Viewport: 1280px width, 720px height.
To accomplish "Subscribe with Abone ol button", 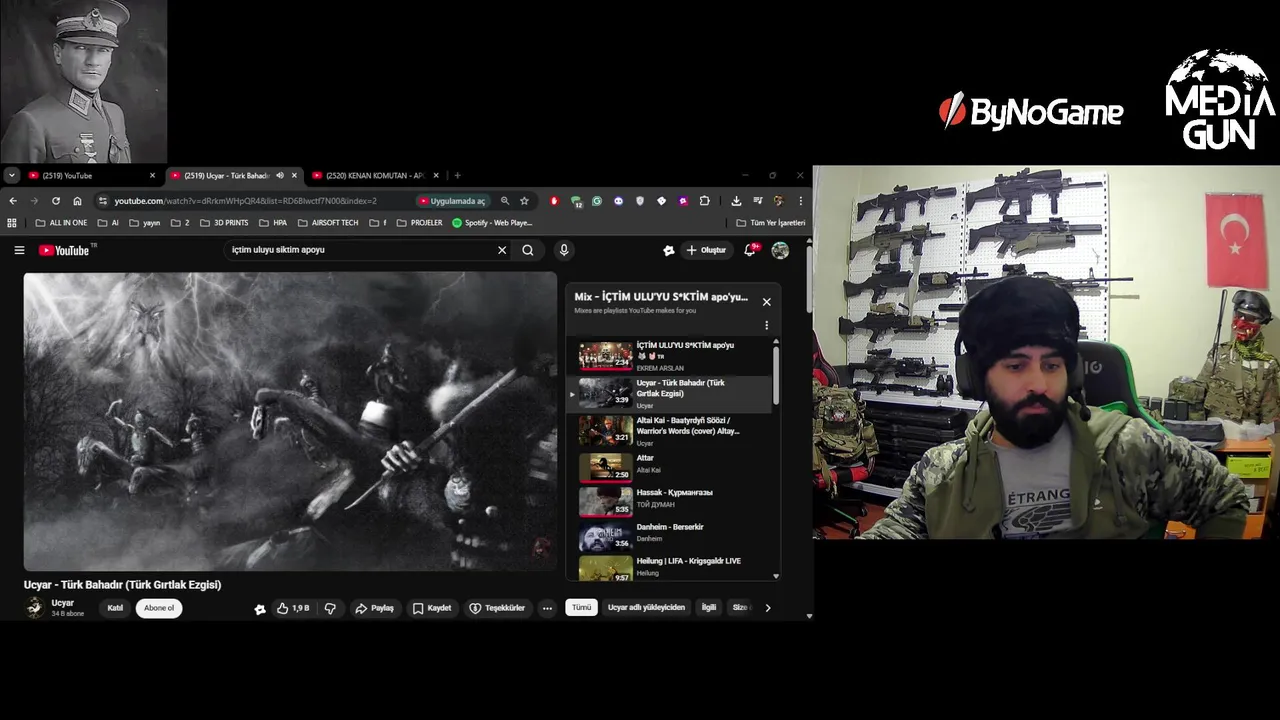I will [159, 608].
